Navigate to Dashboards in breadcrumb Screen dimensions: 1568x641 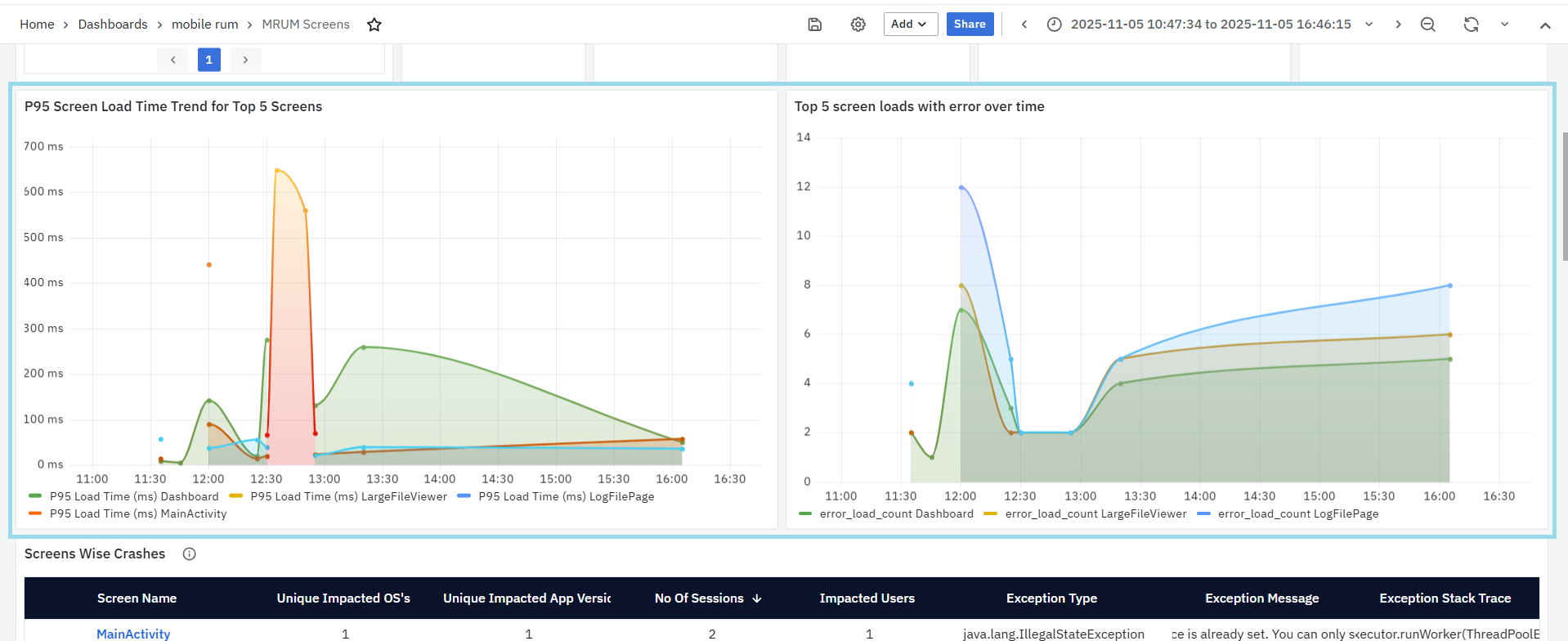click(x=113, y=25)
